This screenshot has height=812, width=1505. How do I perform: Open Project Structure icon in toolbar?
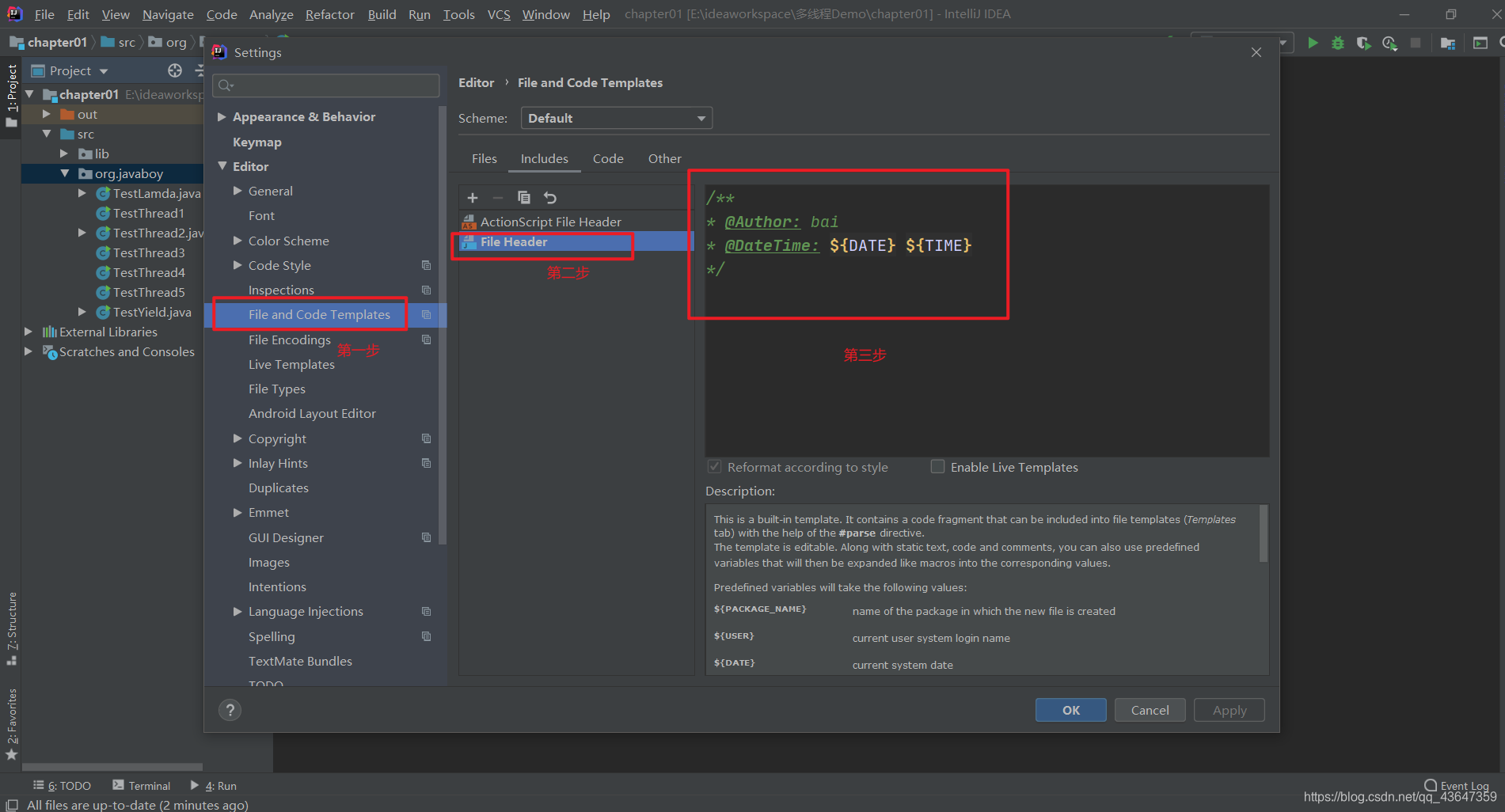pyautogui.click(x=1448, y=43)
